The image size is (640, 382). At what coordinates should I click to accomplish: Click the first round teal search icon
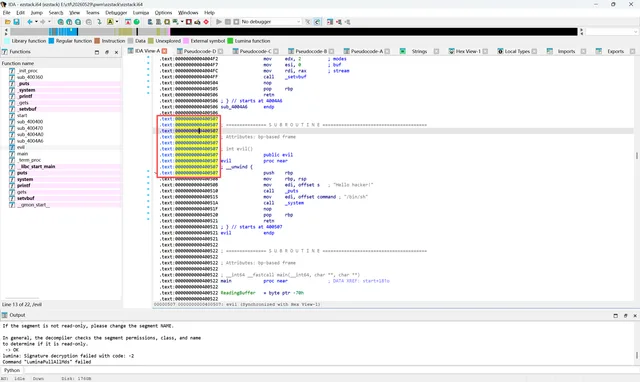click(60, 22)
